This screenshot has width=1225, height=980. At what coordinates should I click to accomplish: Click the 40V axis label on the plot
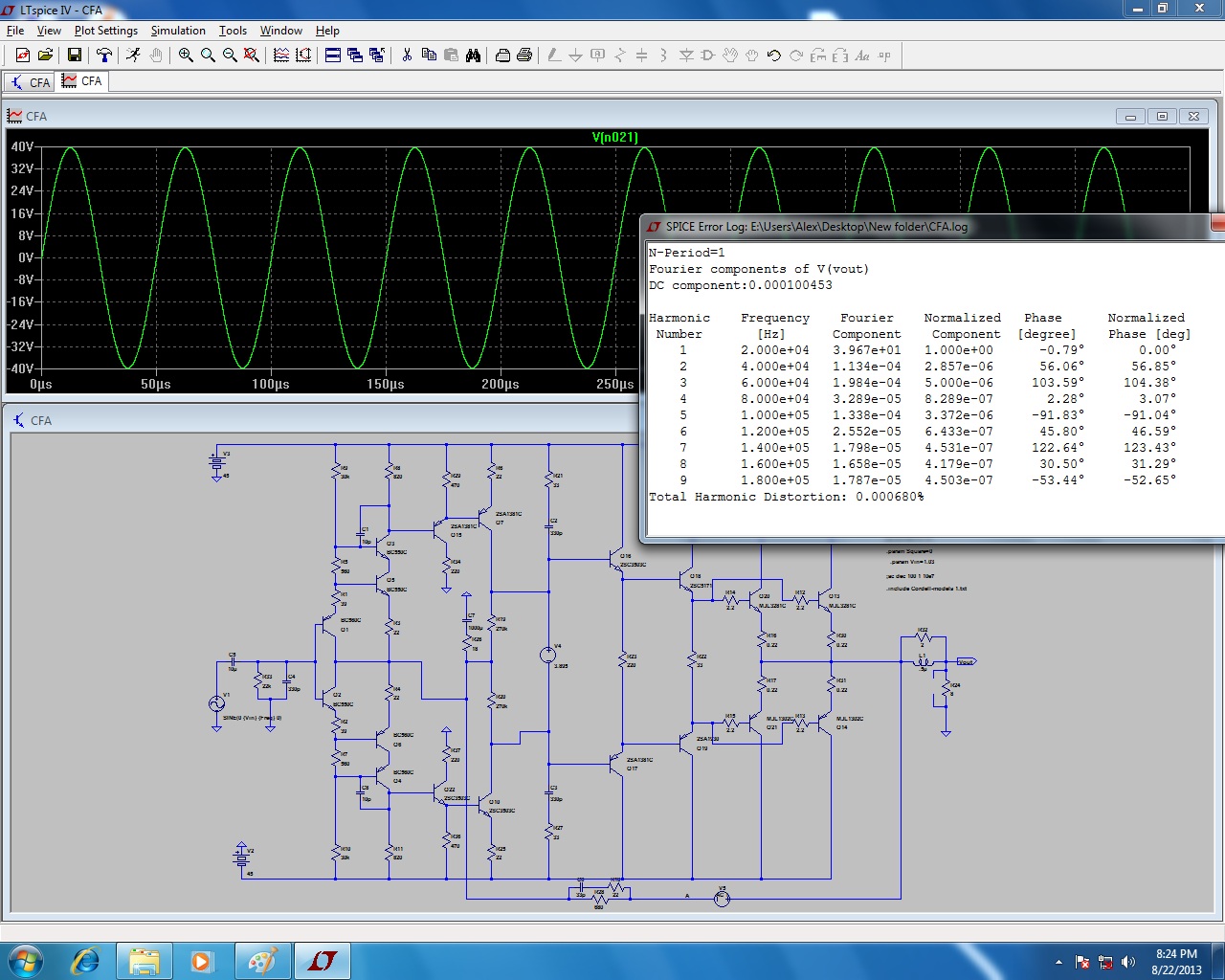22,147
